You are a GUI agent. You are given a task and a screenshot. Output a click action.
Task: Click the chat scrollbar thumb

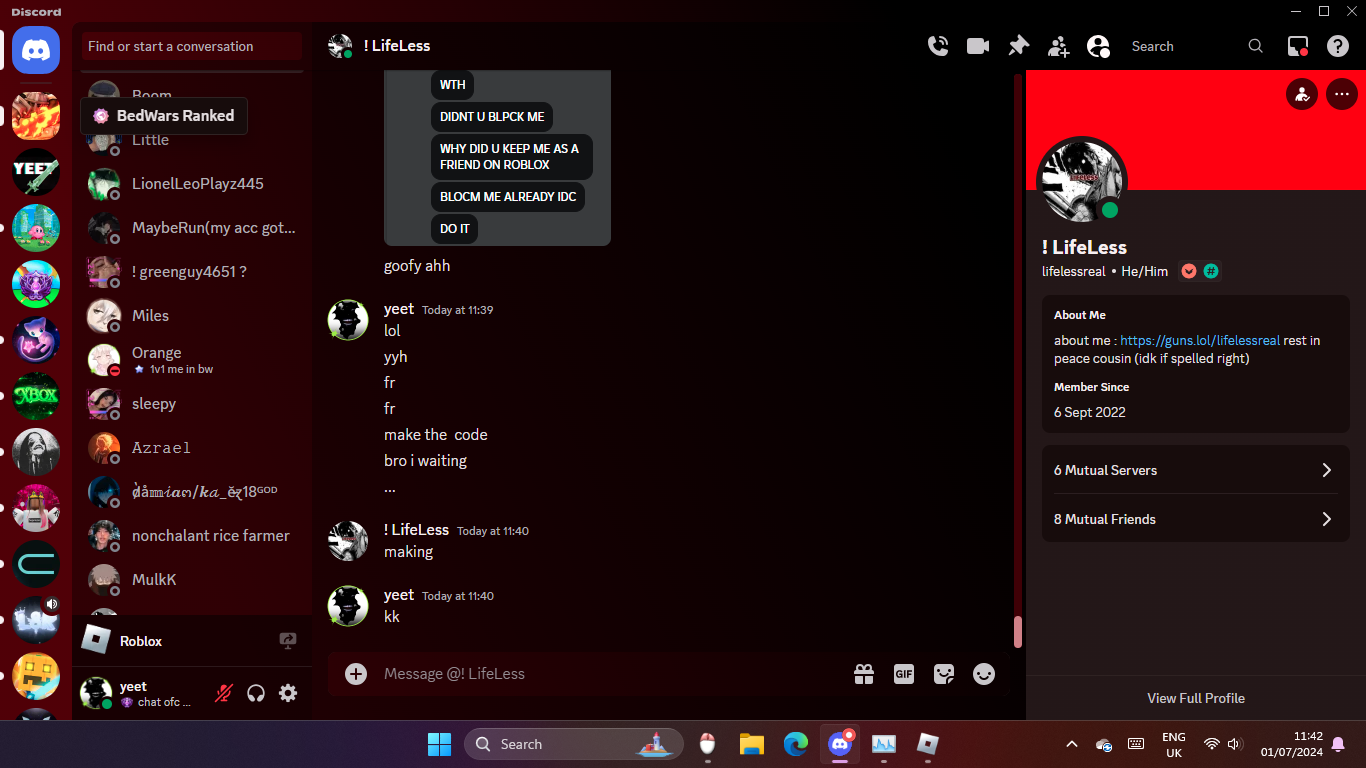1018,632
